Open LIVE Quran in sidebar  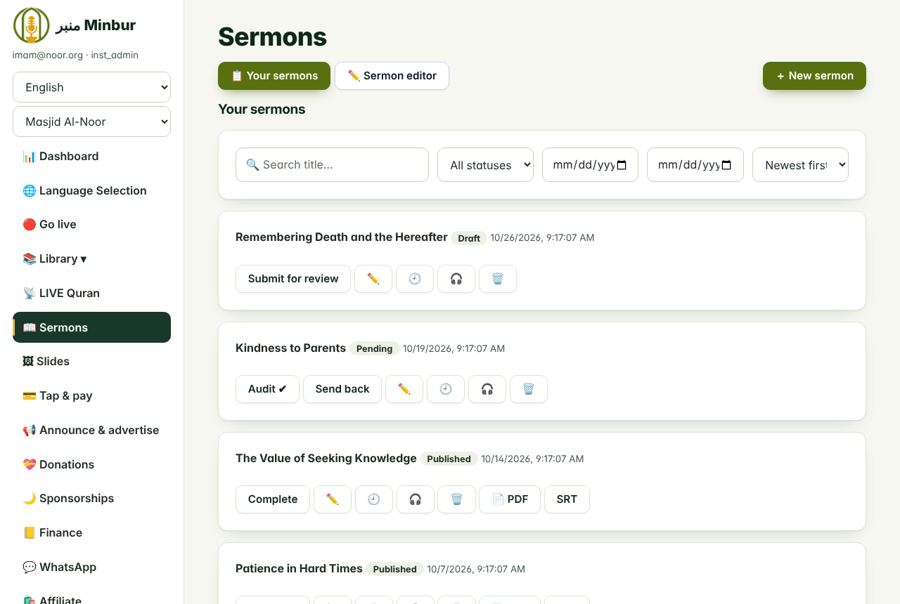coord(92,293)
